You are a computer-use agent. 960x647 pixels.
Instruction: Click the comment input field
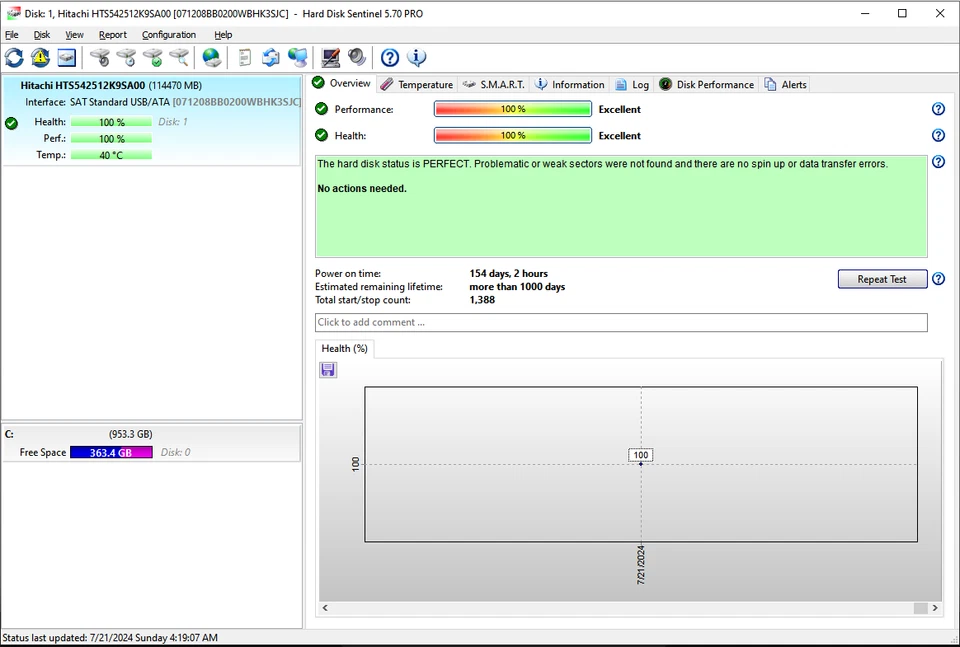pos(620,323)
